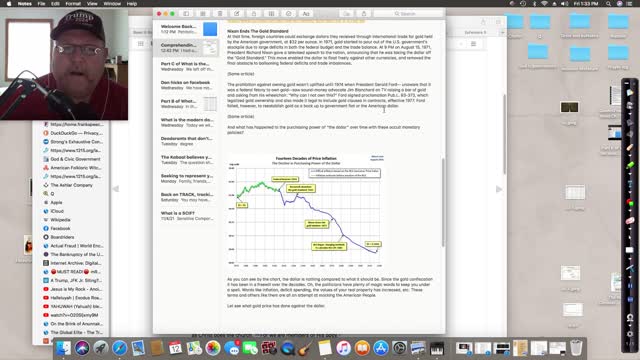The height and width of the screenshot is (360, 640).
Task: Click the left arrow in the background window
Action: click(116, 189)
